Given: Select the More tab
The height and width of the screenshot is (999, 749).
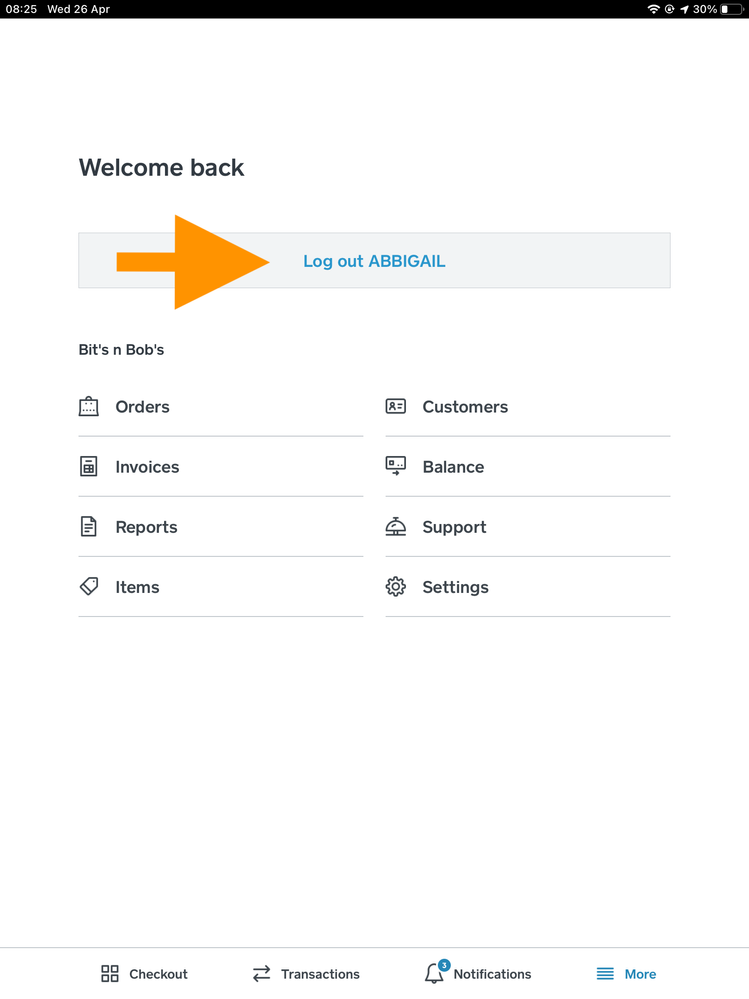Looking at the screenshot, I should (x=627, y=974).
